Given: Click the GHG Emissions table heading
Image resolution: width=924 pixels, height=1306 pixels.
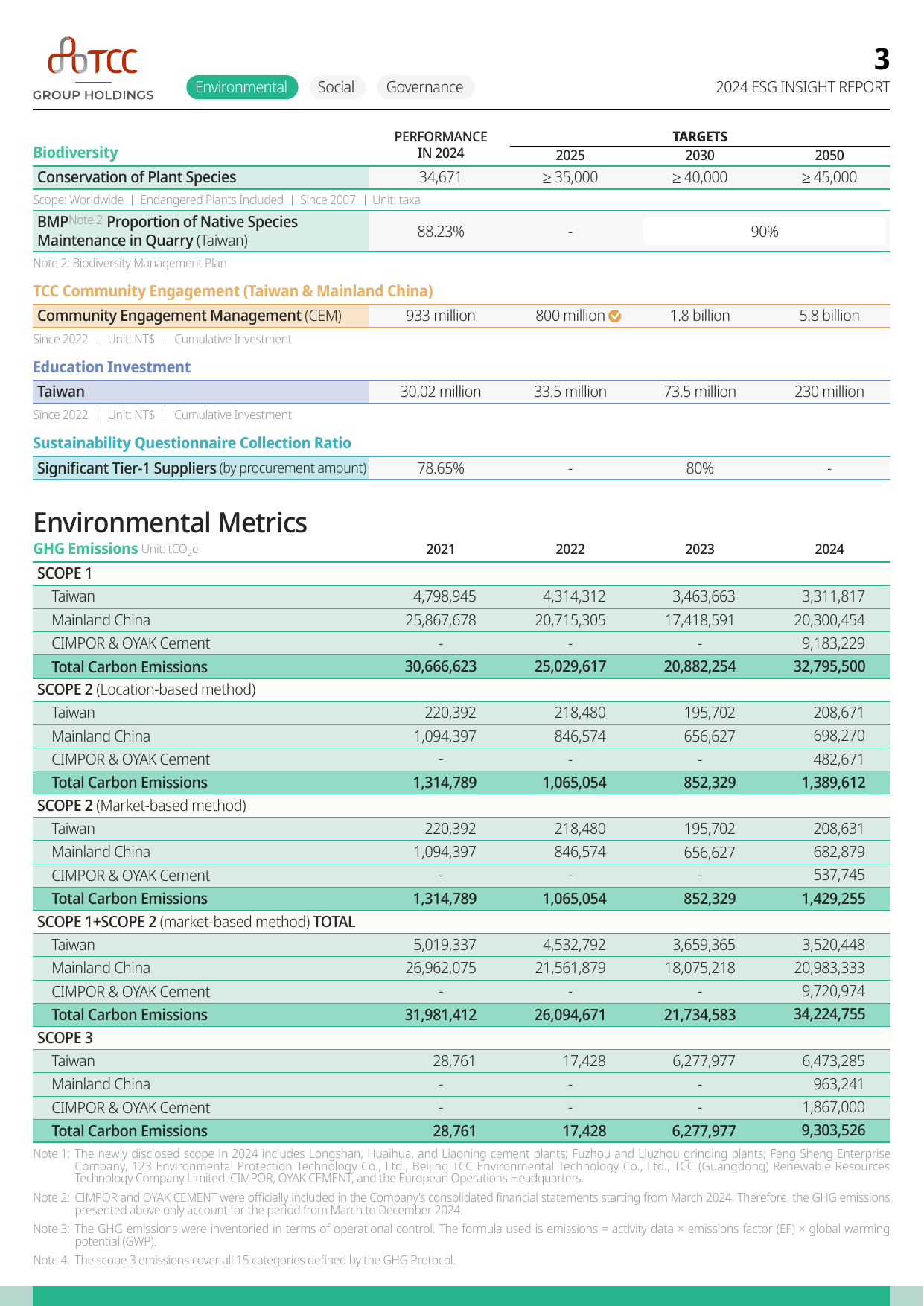Looking at the screenshot, I should pos(86,549).
